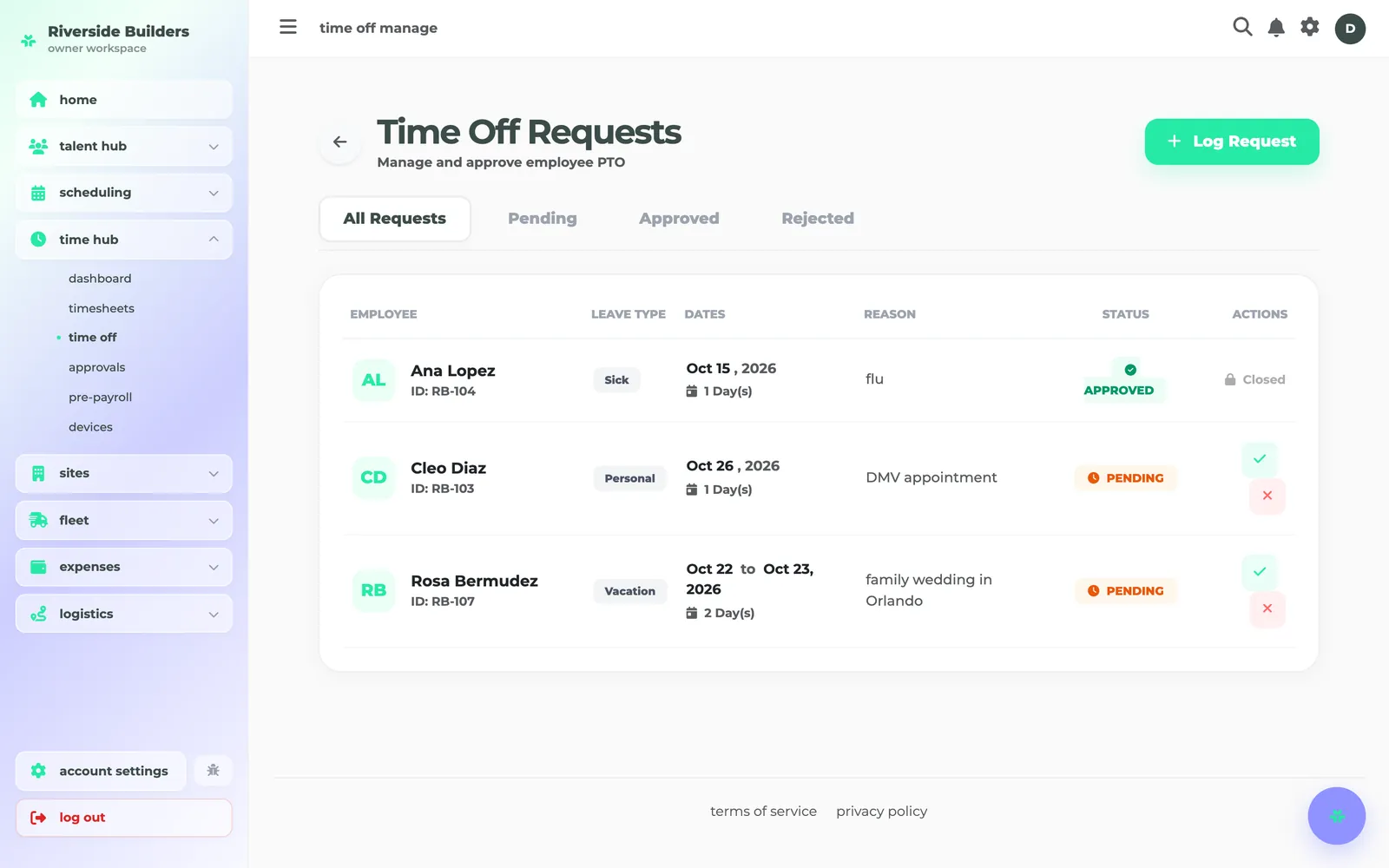Click the bug icon beside account settings
Image resolution: width=1389 pixels, height=868 pixels.
point(214,771)
